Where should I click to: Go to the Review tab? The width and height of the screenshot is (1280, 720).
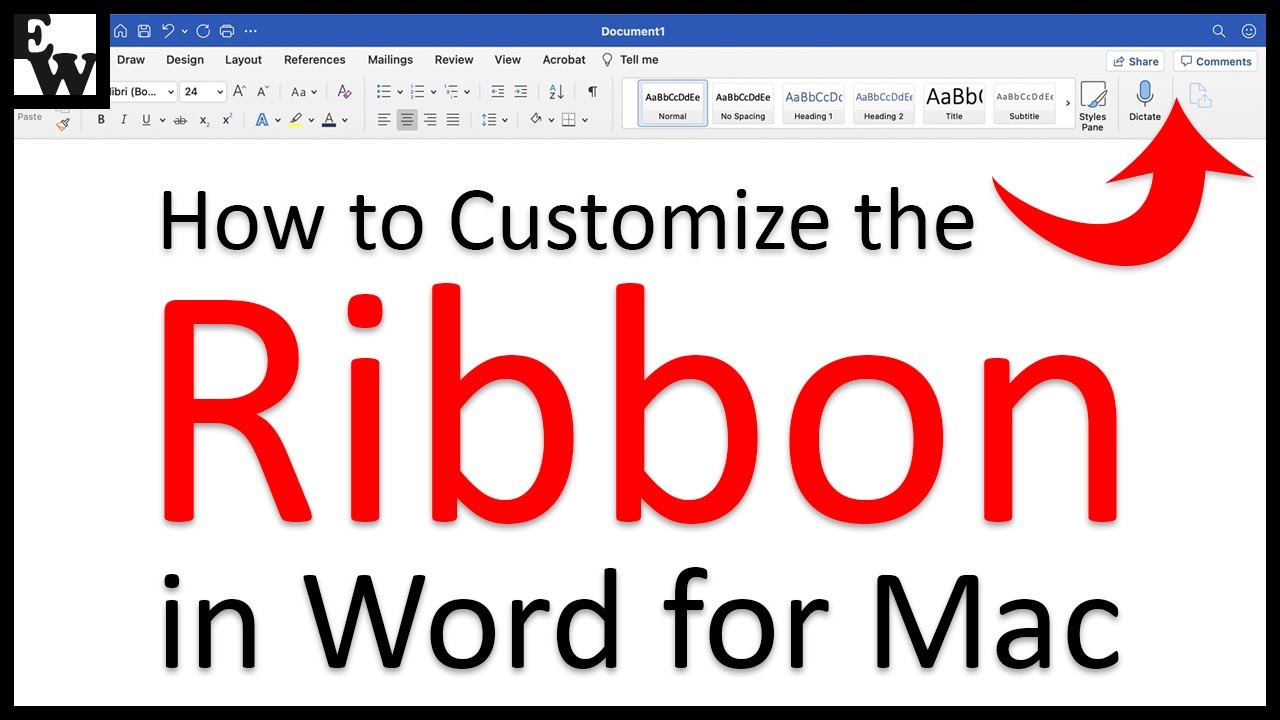click(454, 60)
